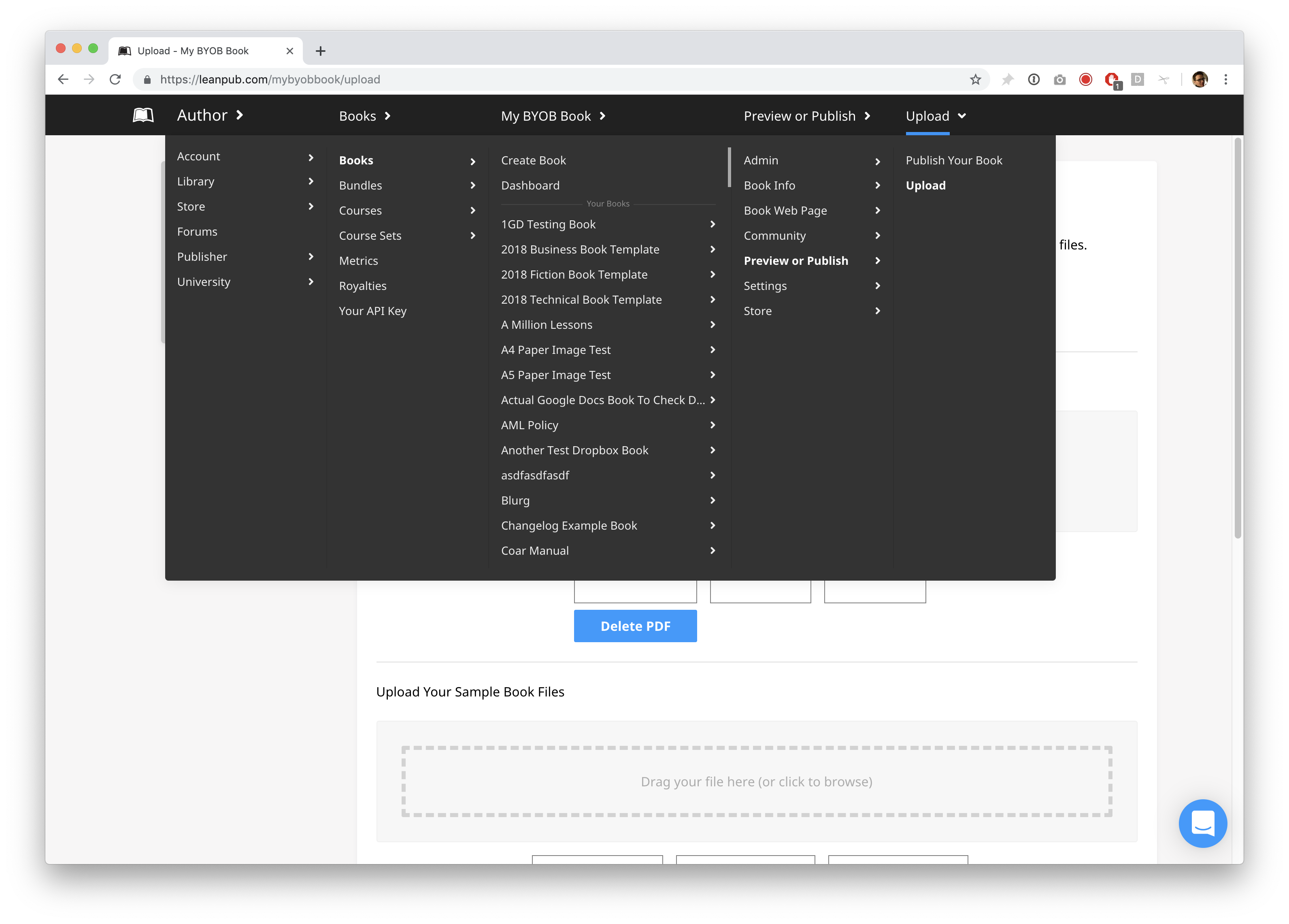Expand the Account submenu chevron

point(311,157)
